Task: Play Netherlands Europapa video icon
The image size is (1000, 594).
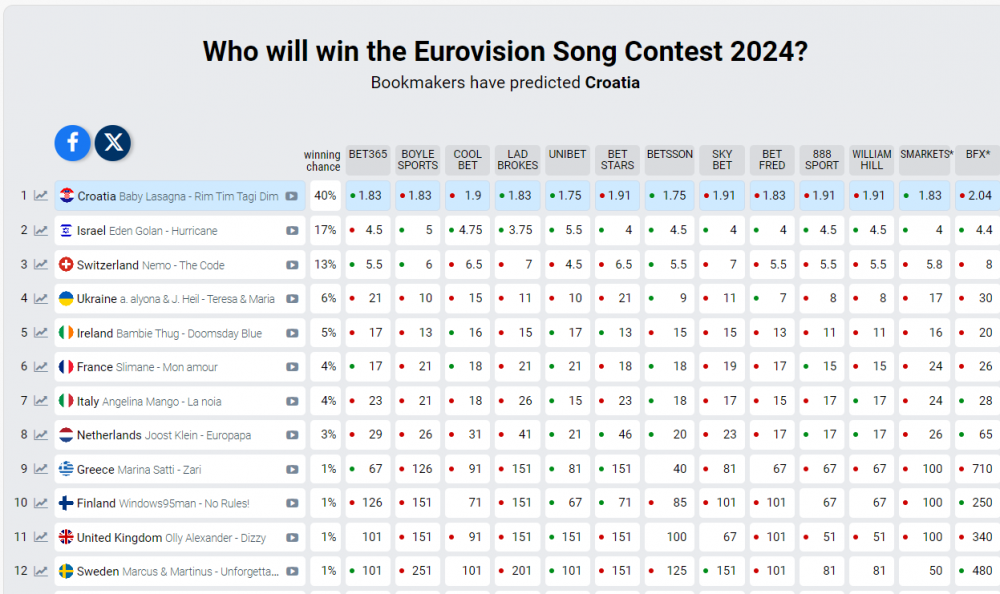Action: coord(292,435)
